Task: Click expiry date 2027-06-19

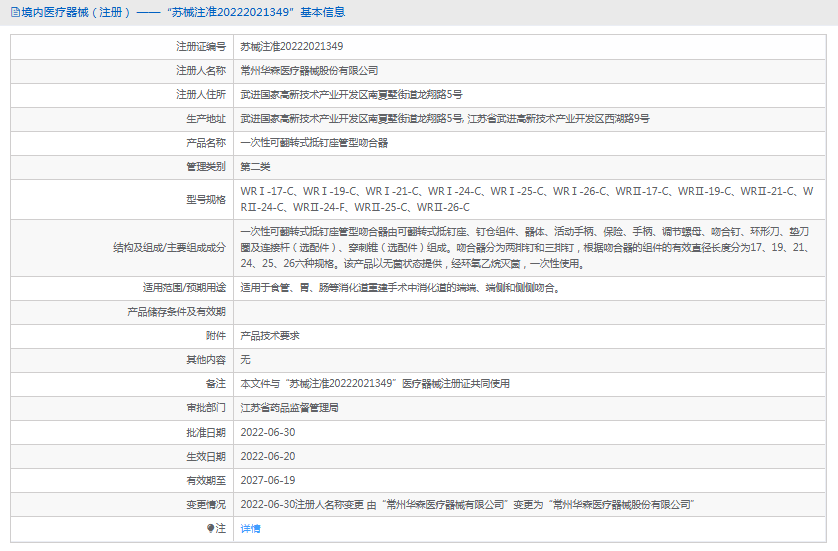Action: 268,480
